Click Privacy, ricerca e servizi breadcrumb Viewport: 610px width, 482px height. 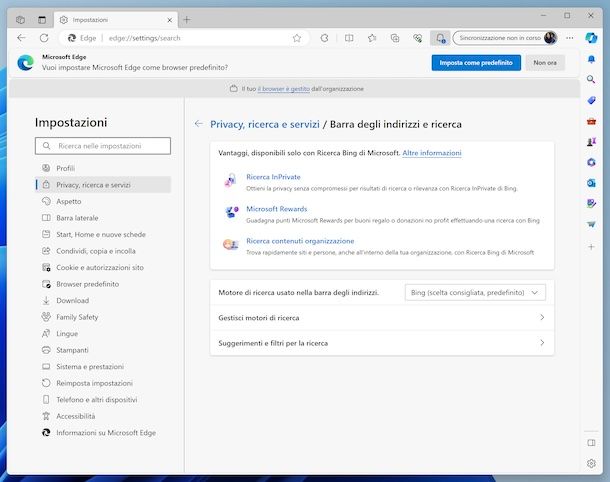[x=265, y=124]
